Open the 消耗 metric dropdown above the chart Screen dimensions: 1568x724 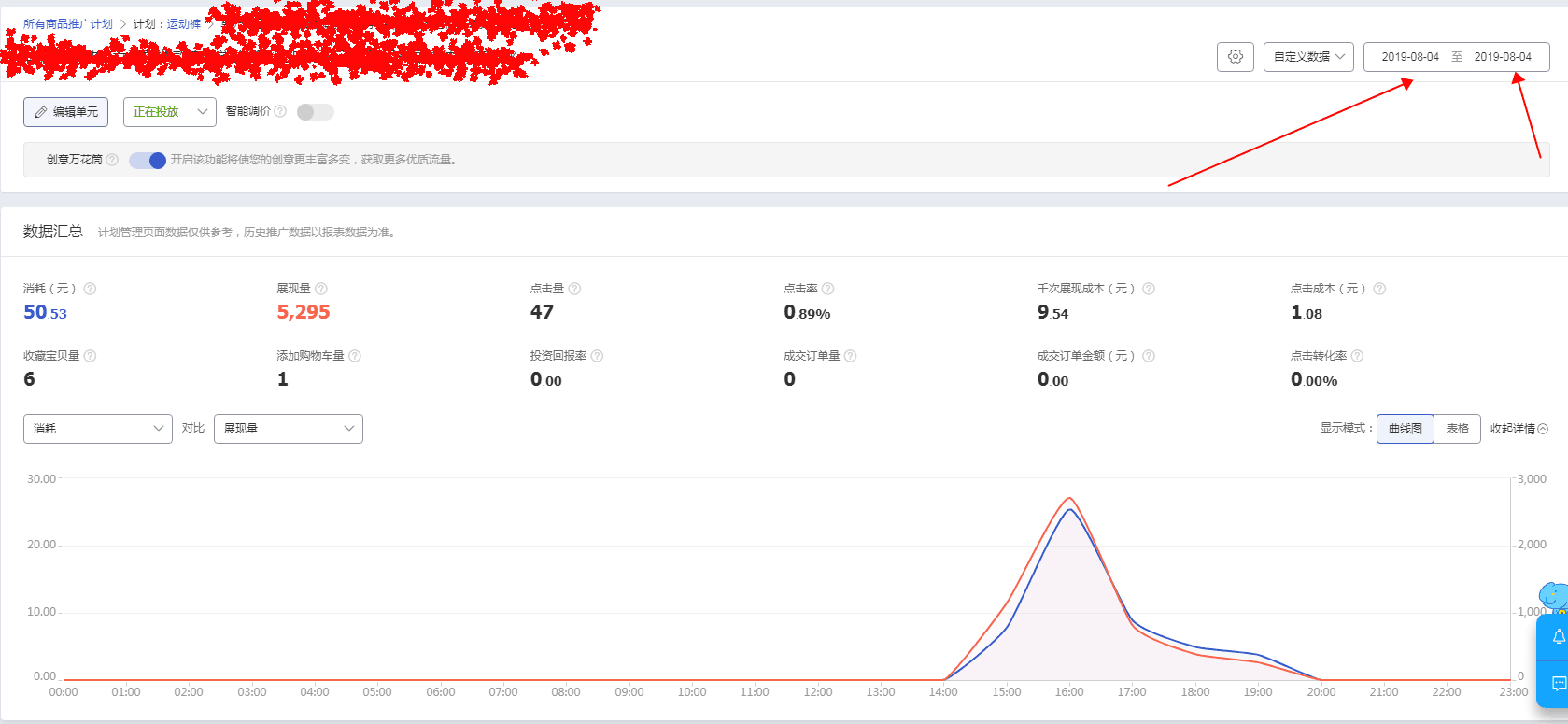98,429
